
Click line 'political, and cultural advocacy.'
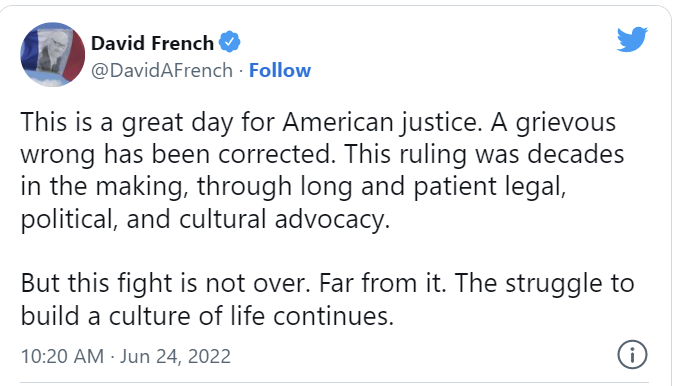(x=205, y=219)
